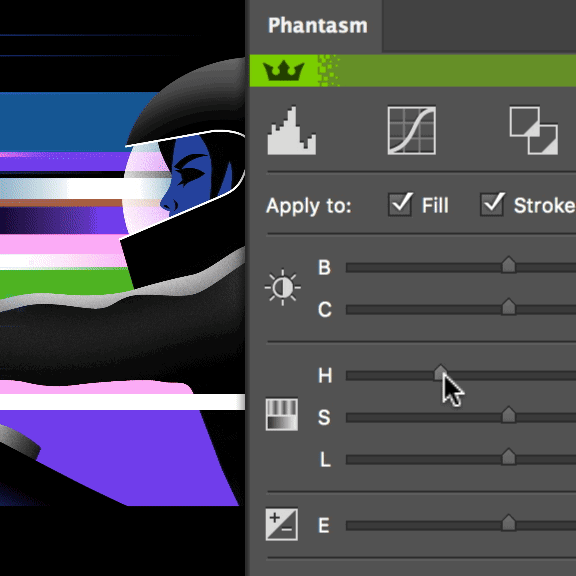
Task: Toggle the Stroke checkbox
Action: tap(492, 204)
